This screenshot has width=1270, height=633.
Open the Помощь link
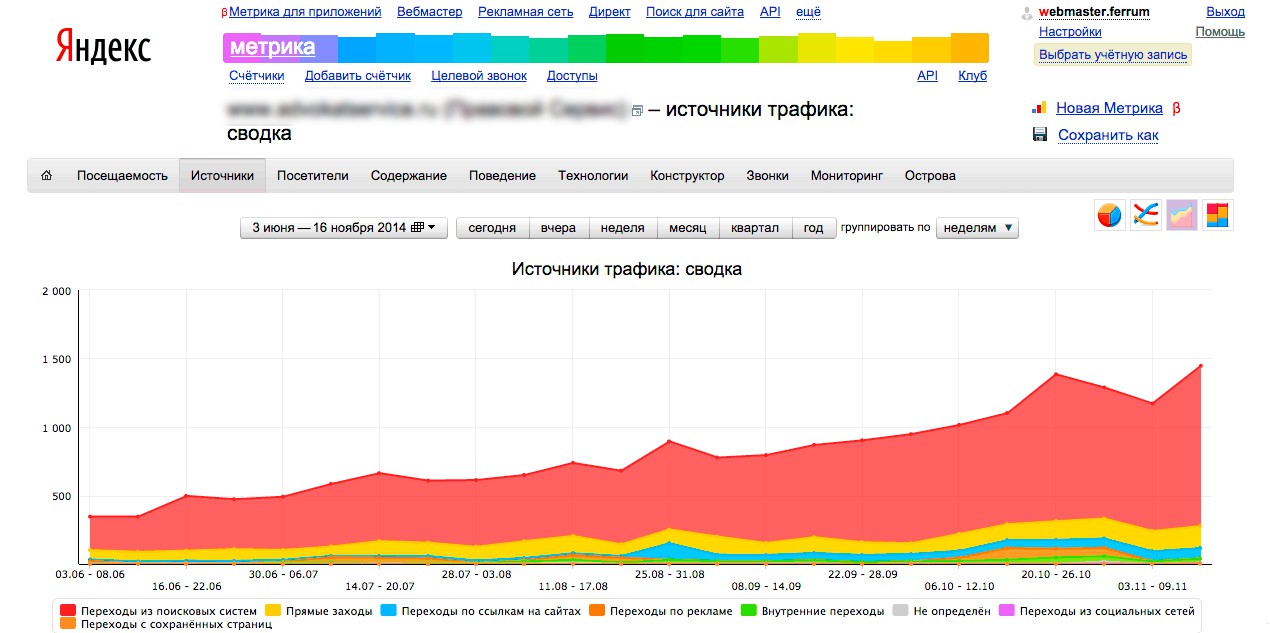point(1220,32)
